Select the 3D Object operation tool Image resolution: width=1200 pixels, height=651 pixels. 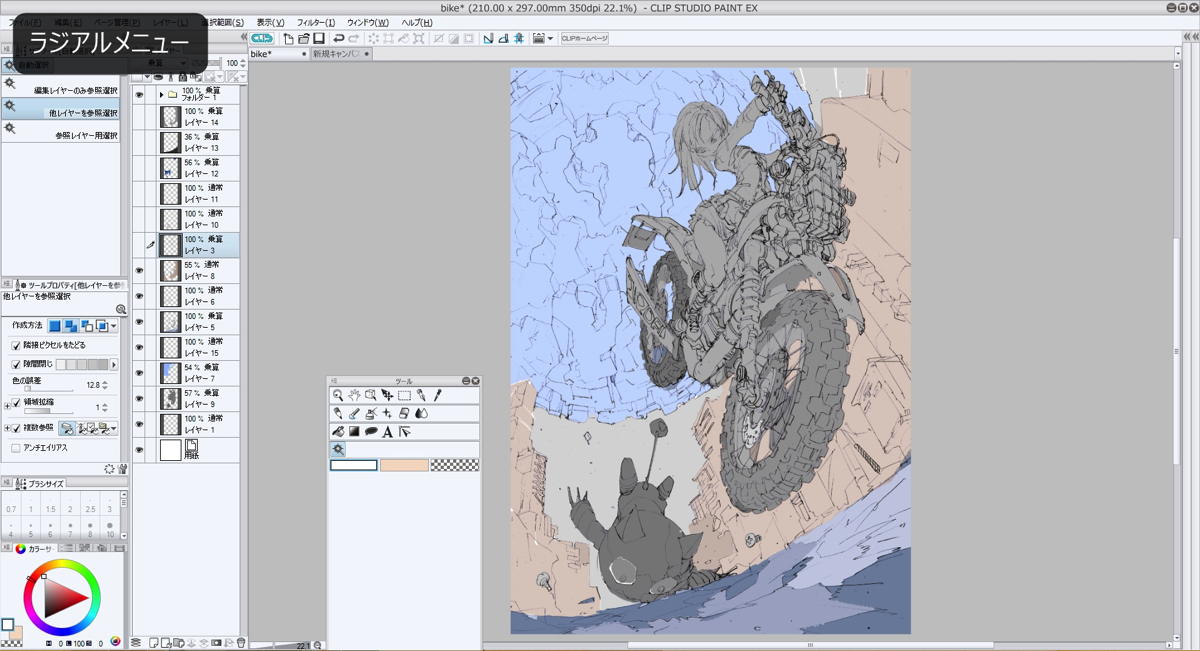pos(370,396)
